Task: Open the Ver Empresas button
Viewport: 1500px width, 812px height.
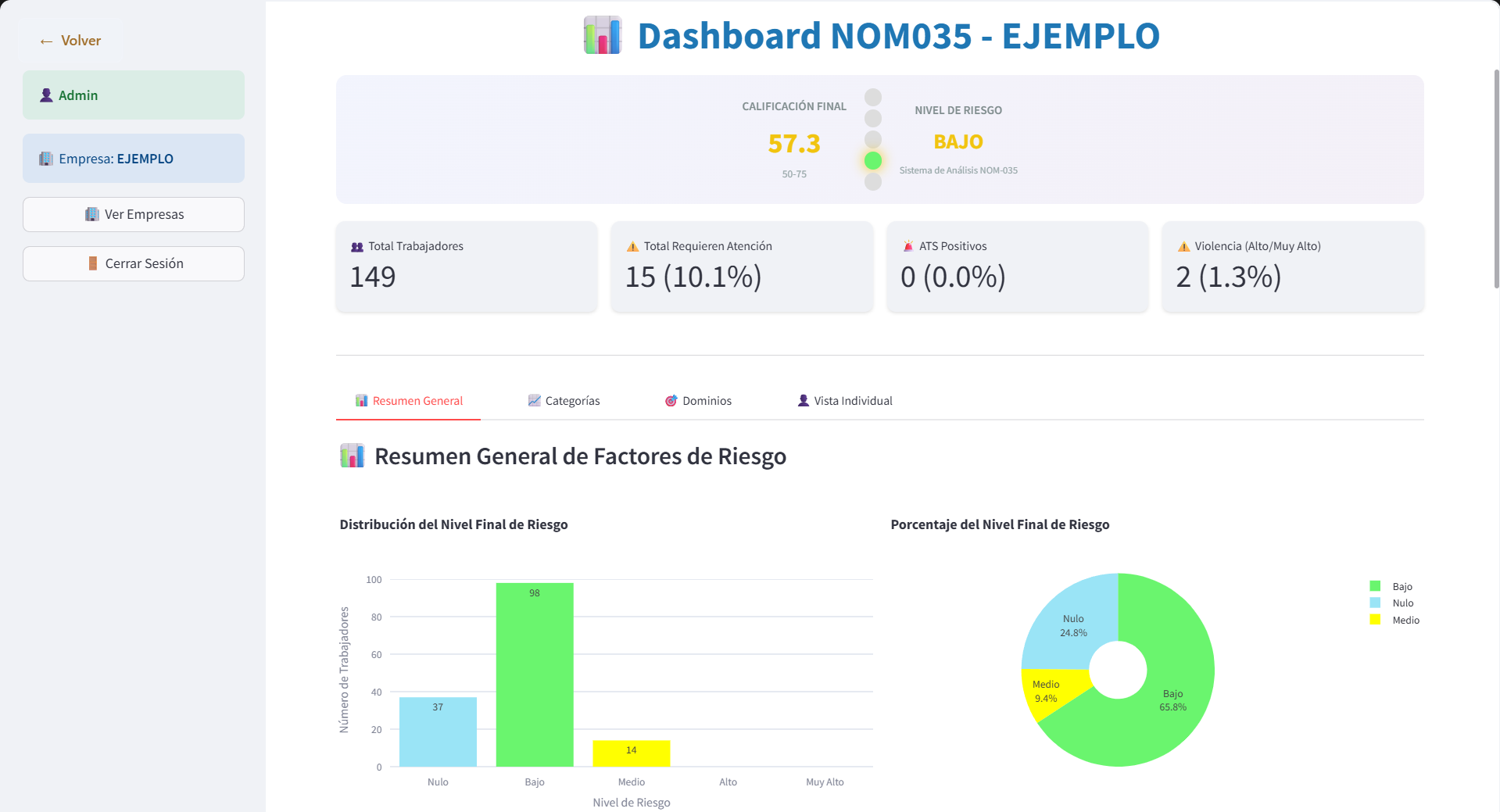Action: coord(134,214)
